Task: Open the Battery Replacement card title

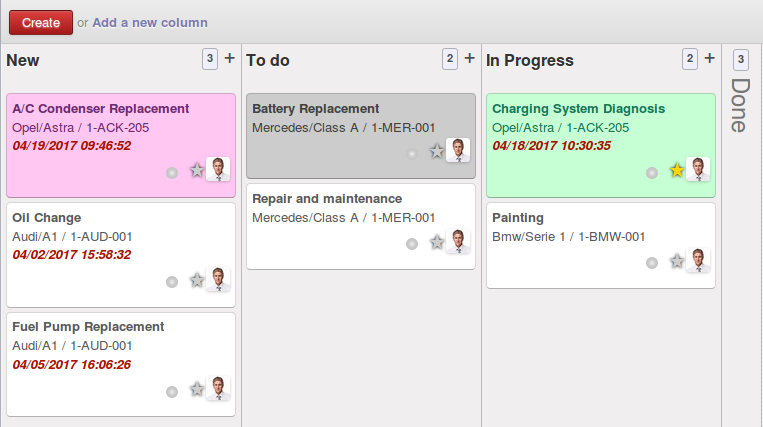Action: pyautogui.click(x=315, y=108)
